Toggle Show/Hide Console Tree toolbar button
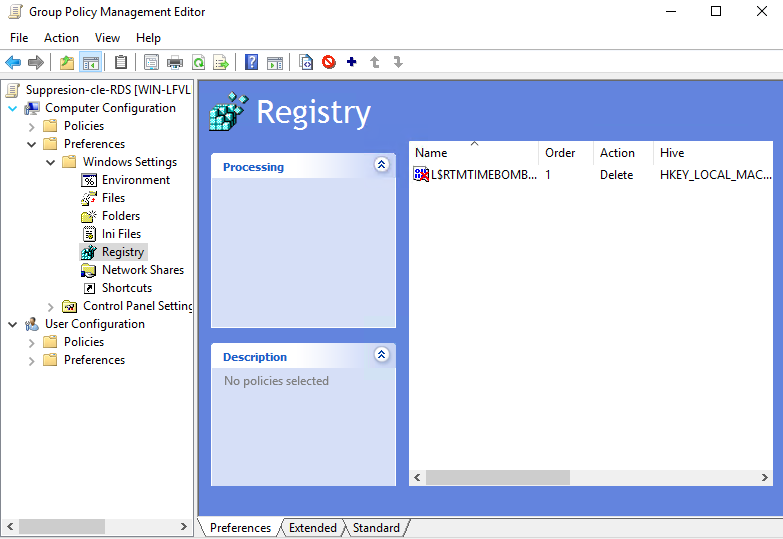The width and height of the screenshot is (783, 539). click(91, 62)
